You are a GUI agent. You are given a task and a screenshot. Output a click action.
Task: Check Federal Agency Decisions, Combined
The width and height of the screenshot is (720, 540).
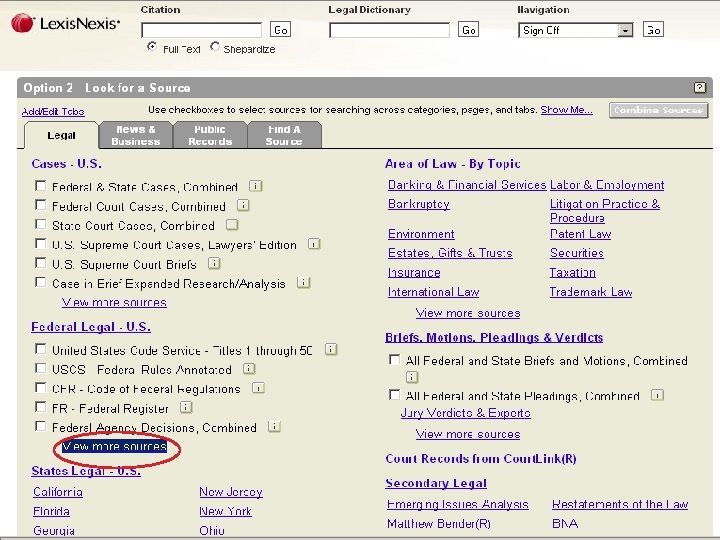point(40,426)
